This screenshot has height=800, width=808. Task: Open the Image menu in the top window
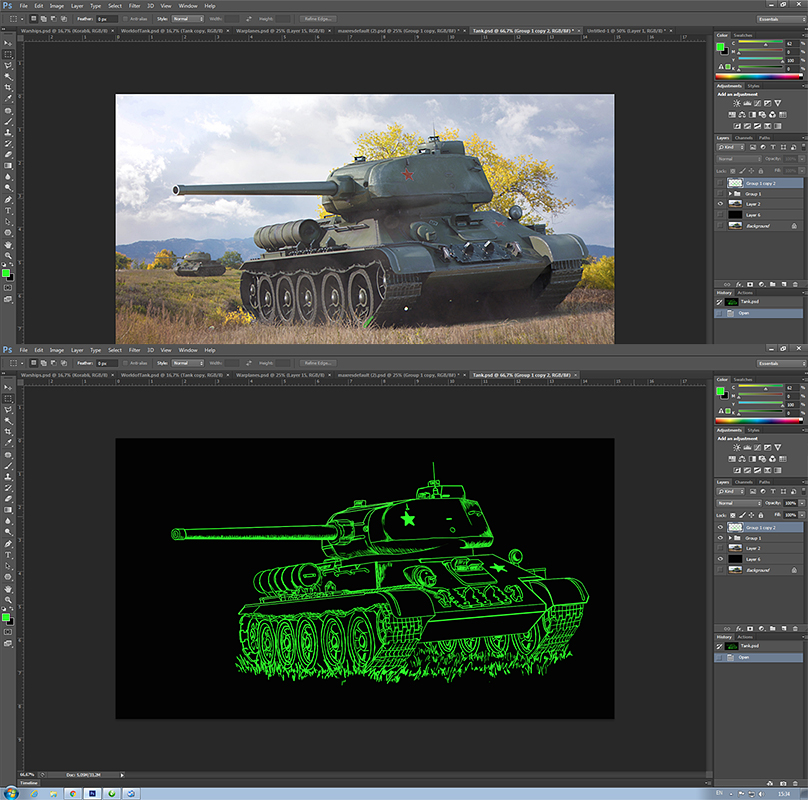coord(57,6)
